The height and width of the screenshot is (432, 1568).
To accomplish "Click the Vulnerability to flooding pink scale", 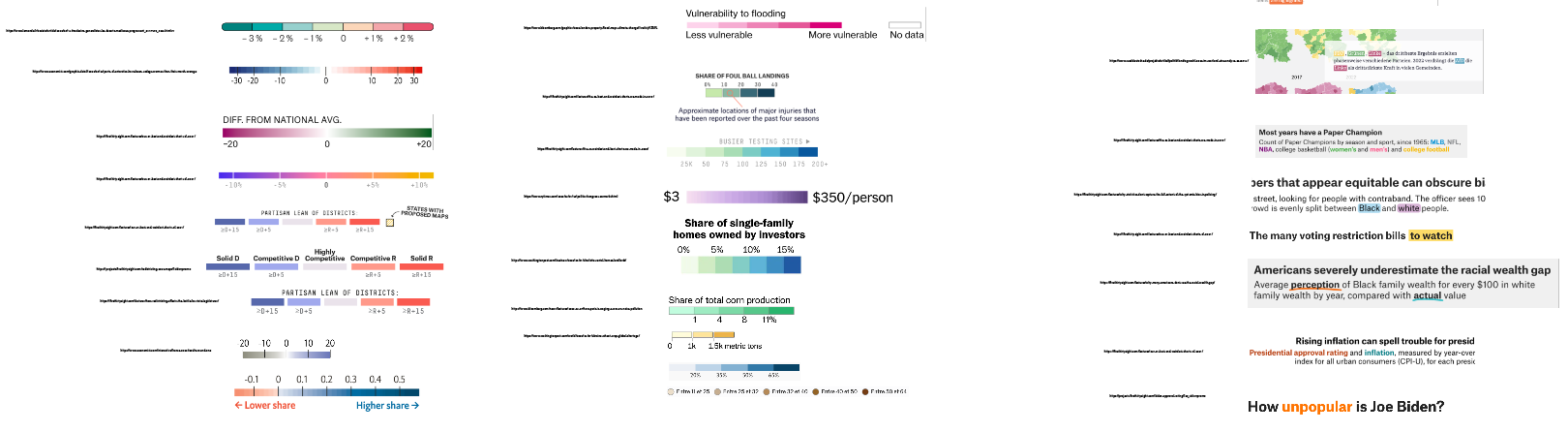I will click(763, 25).
